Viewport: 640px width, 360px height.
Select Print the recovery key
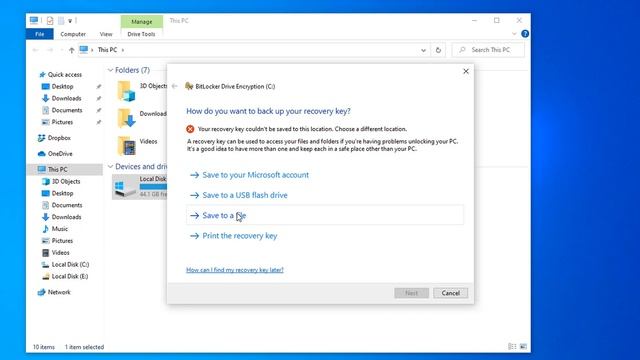tap(240, 236)
